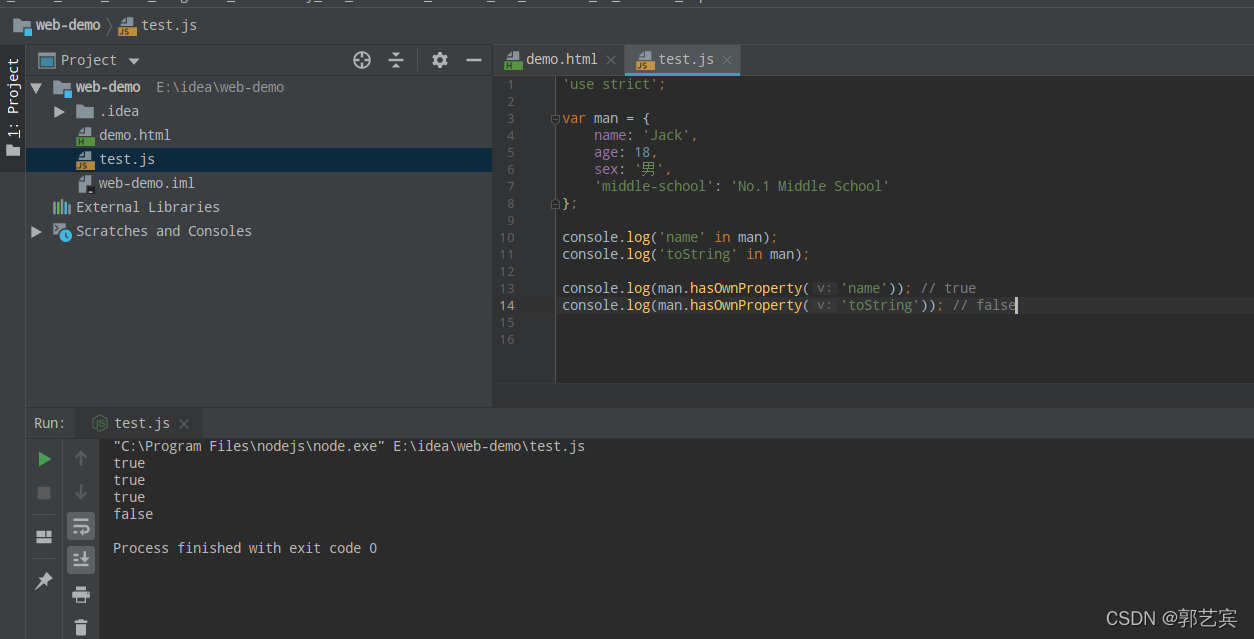Click the node.exe command line output
The height and width of the screenshot is (639, 1254).
(x=349, y=446)
